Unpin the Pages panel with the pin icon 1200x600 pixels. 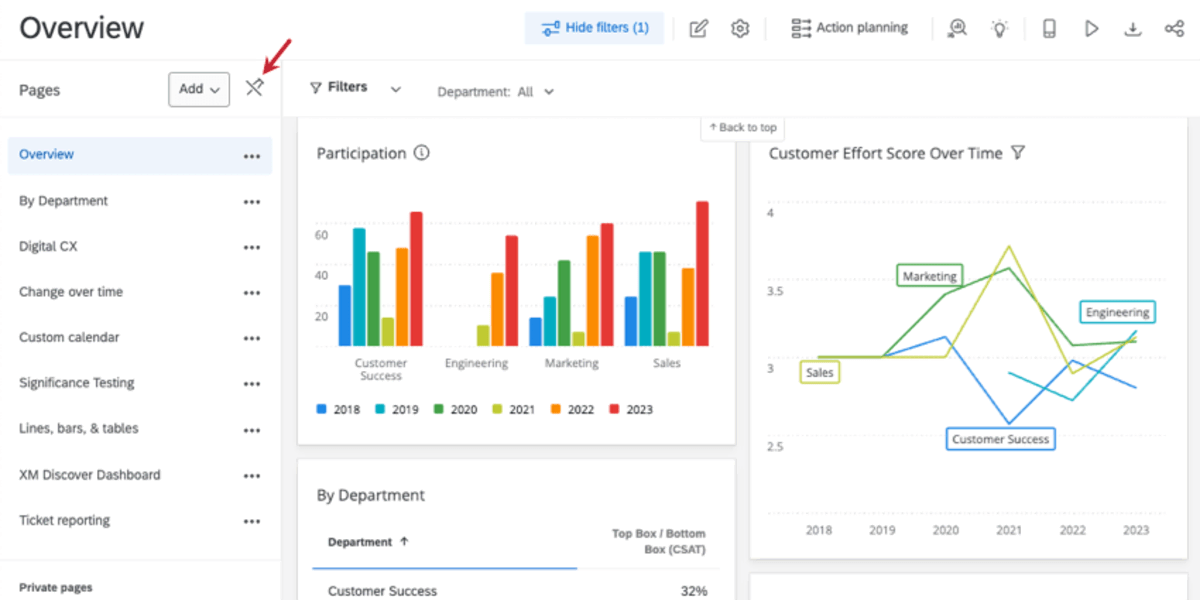click(254, 88)
